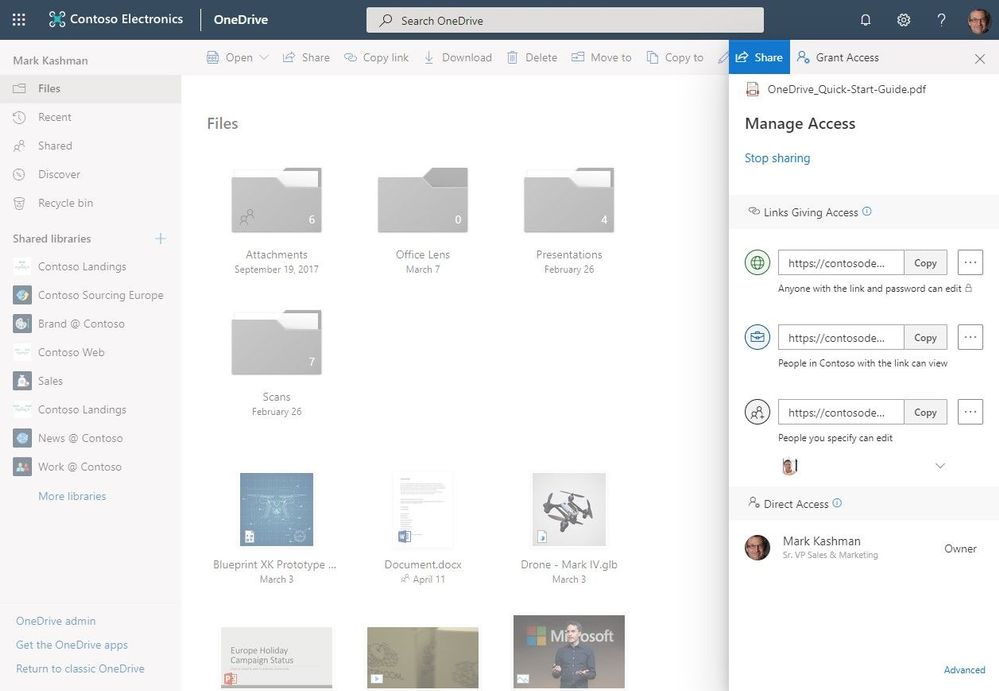This screenshot has height=691, width=999.
Task: Click Copy link in the toolbar
Action: tap(377, 57)
